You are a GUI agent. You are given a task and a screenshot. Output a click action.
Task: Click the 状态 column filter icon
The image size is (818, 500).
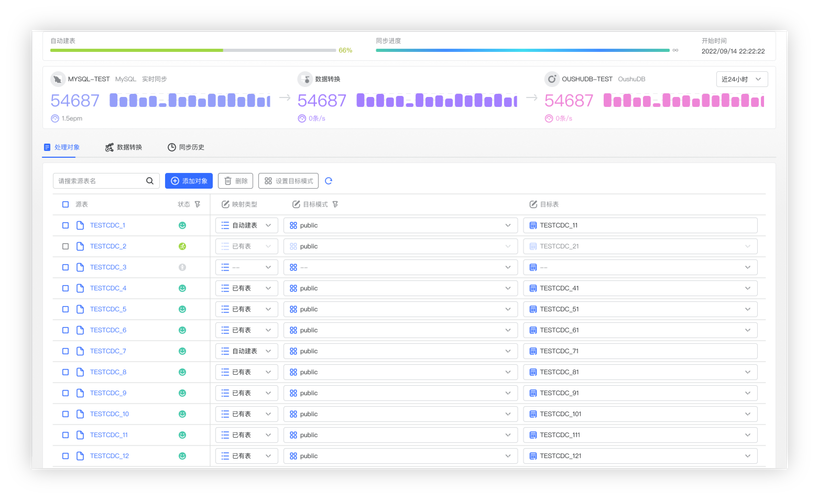(x=197, y=204)
